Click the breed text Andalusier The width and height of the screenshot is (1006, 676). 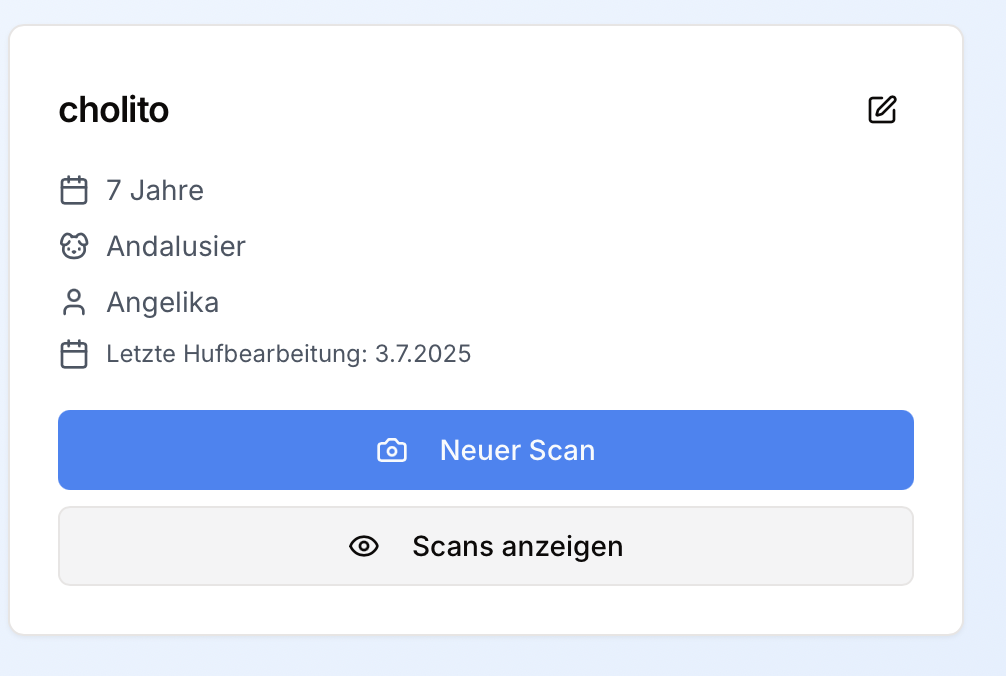click(x=176, y=246)
